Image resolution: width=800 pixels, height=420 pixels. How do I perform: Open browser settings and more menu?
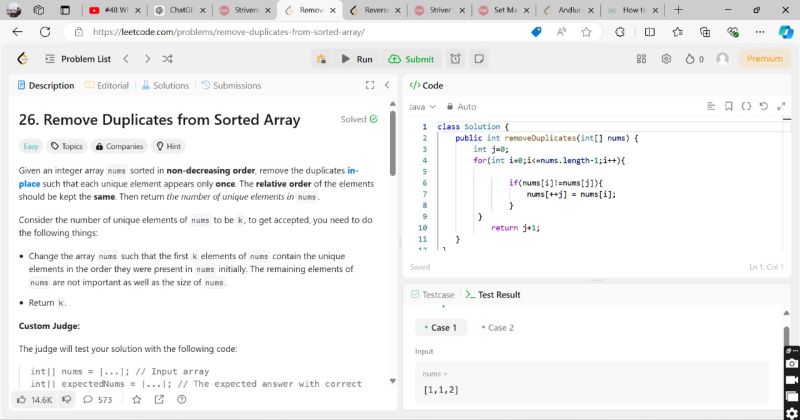tap(760, 32)
